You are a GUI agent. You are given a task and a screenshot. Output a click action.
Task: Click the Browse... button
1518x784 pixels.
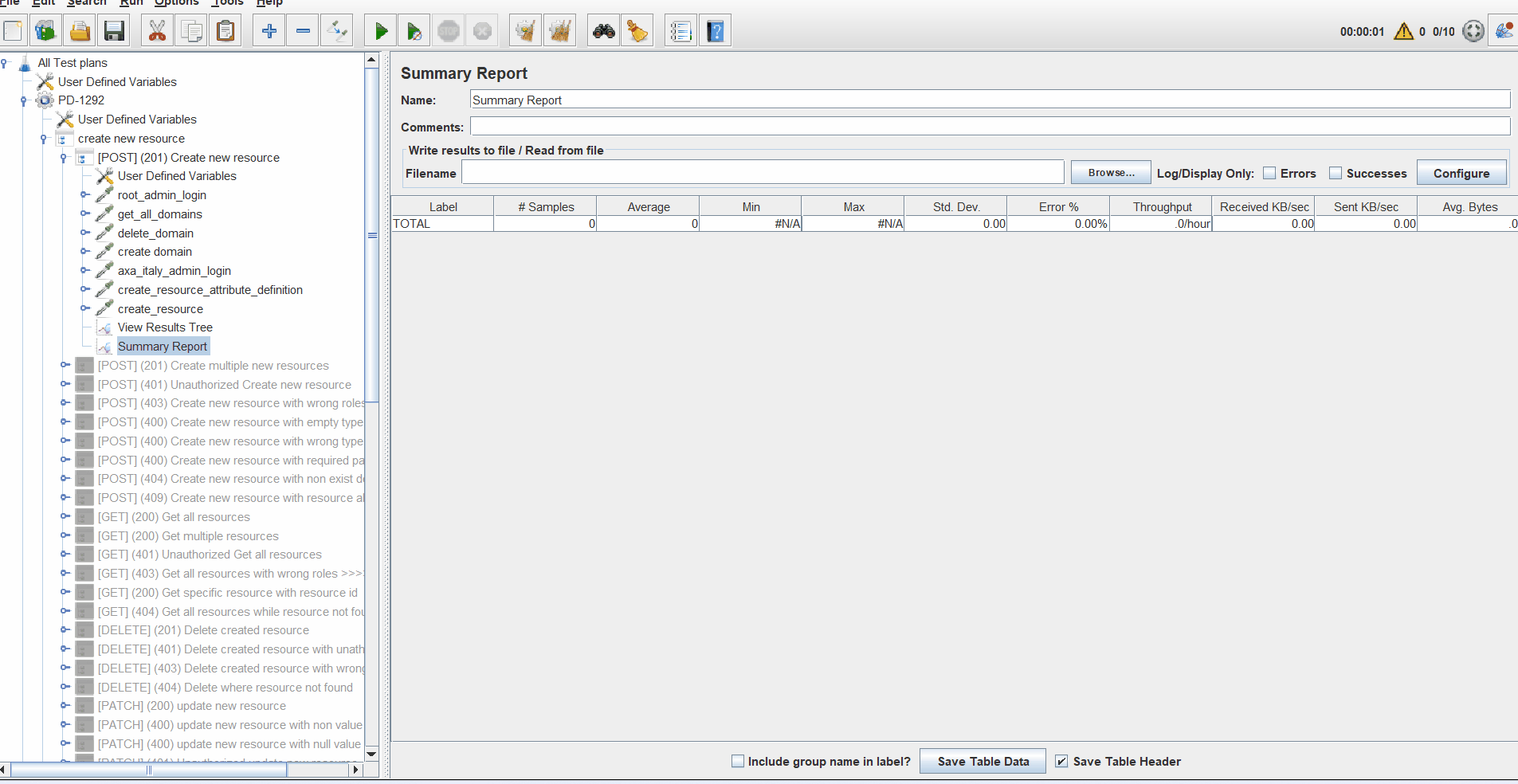[x=1110, y=173]
